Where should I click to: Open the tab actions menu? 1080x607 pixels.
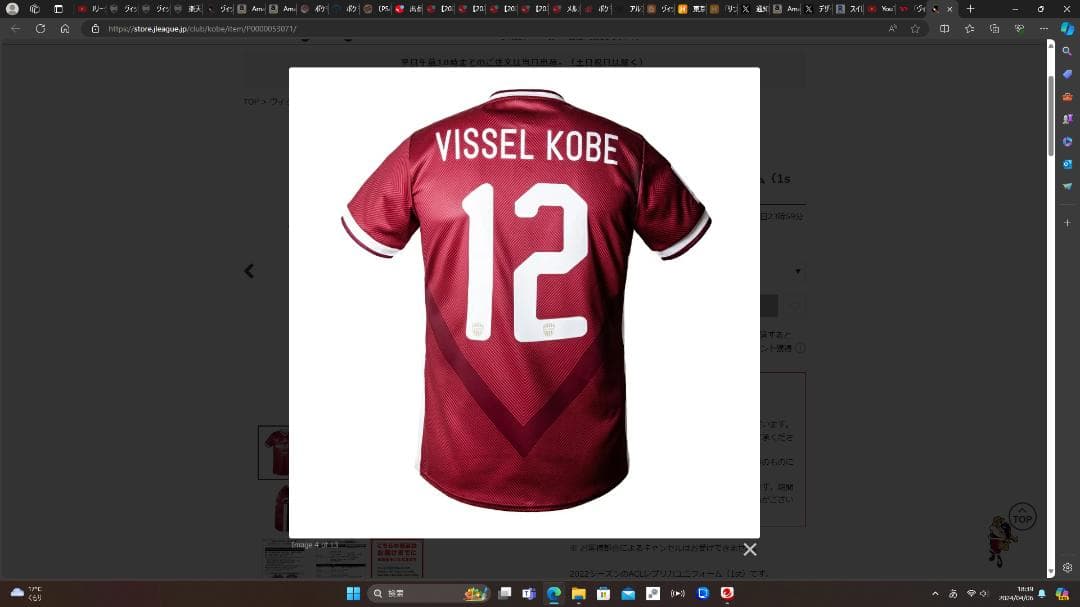[58, 9]
